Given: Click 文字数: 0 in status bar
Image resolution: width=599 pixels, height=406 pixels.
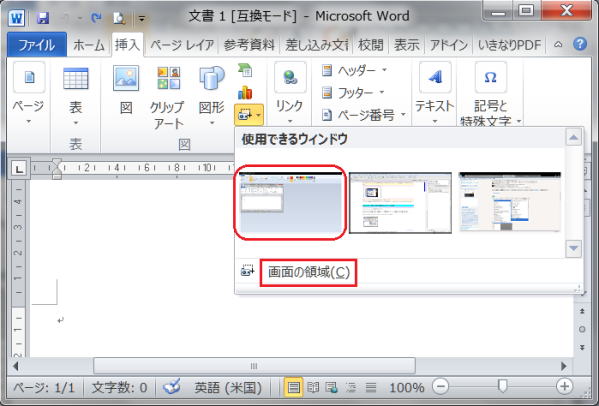Looking at the screenshot, I should coord(119,388).
